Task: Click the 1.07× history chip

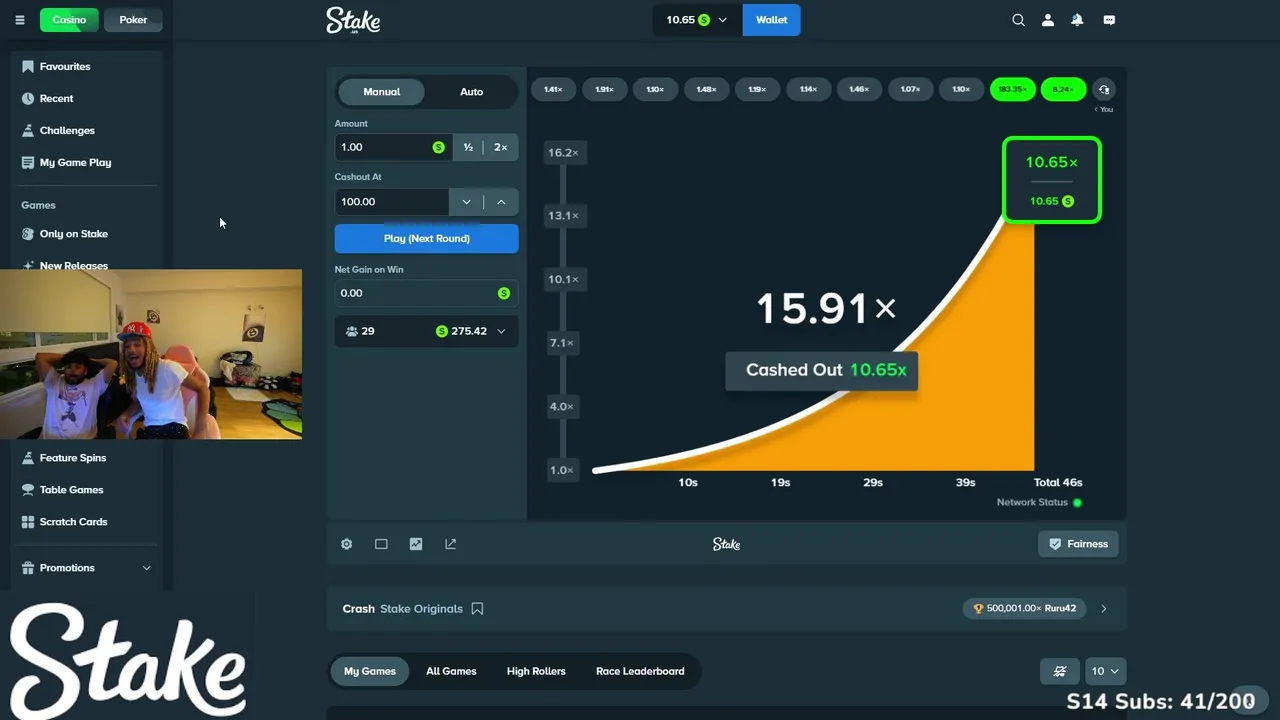Action: [910, 89]
